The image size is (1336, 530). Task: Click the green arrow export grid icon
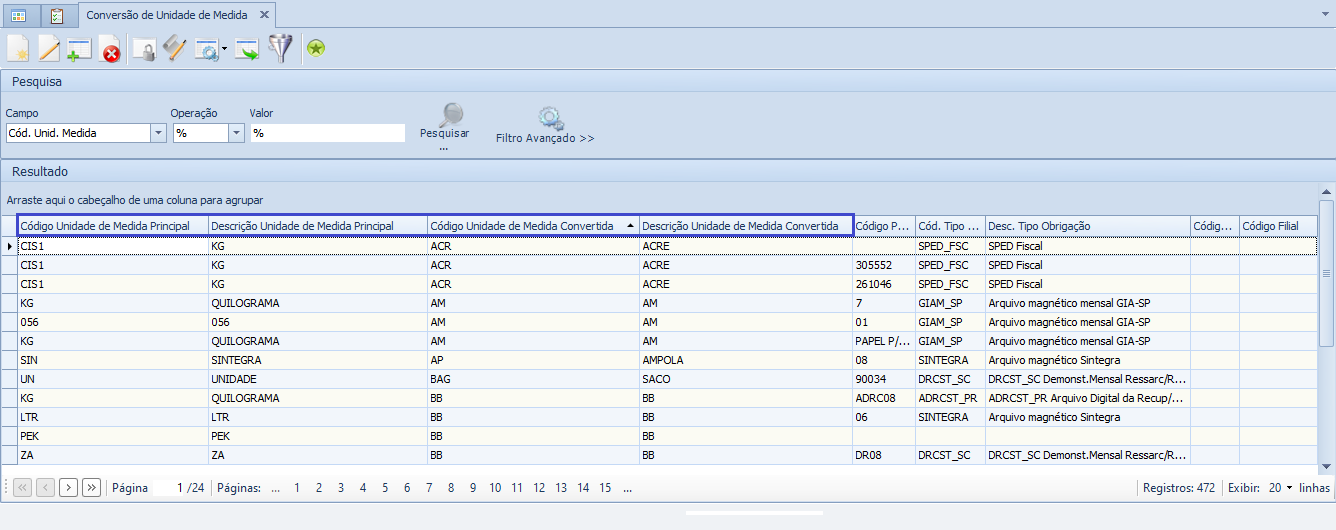pos(247,49)
